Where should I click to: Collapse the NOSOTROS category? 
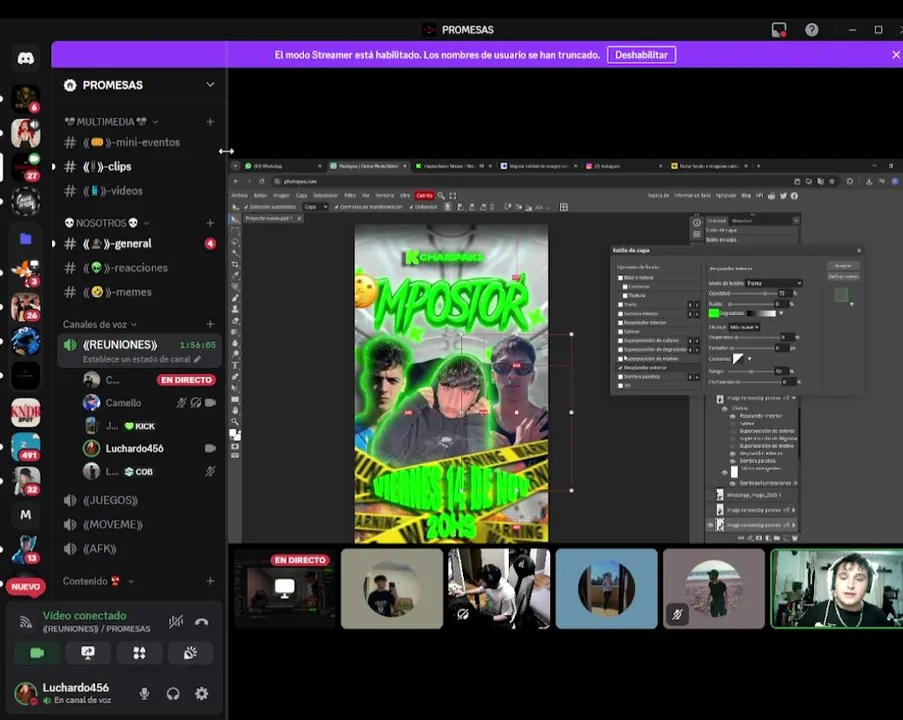(x=146, y=223)
